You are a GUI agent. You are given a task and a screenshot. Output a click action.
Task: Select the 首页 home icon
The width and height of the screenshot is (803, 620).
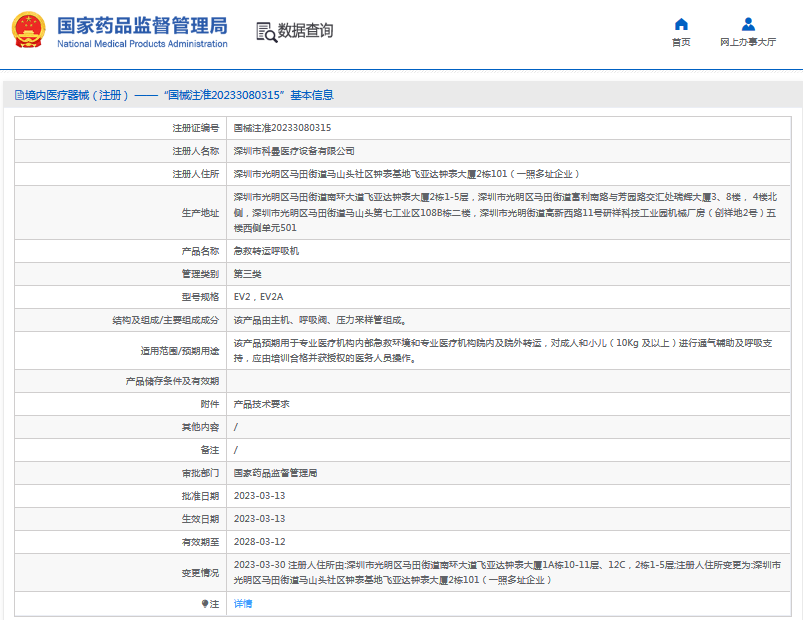[682, 24]
